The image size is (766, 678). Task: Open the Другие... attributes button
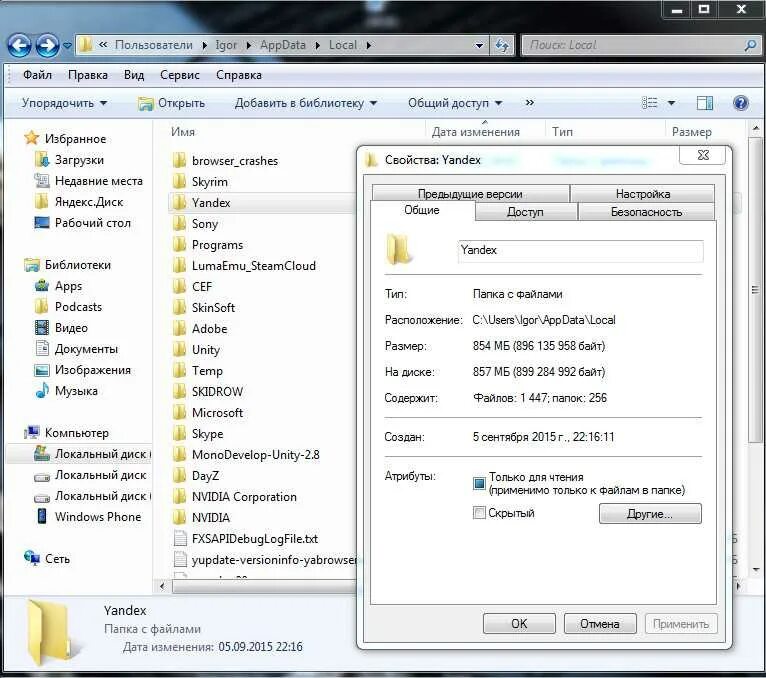[650, 514]
